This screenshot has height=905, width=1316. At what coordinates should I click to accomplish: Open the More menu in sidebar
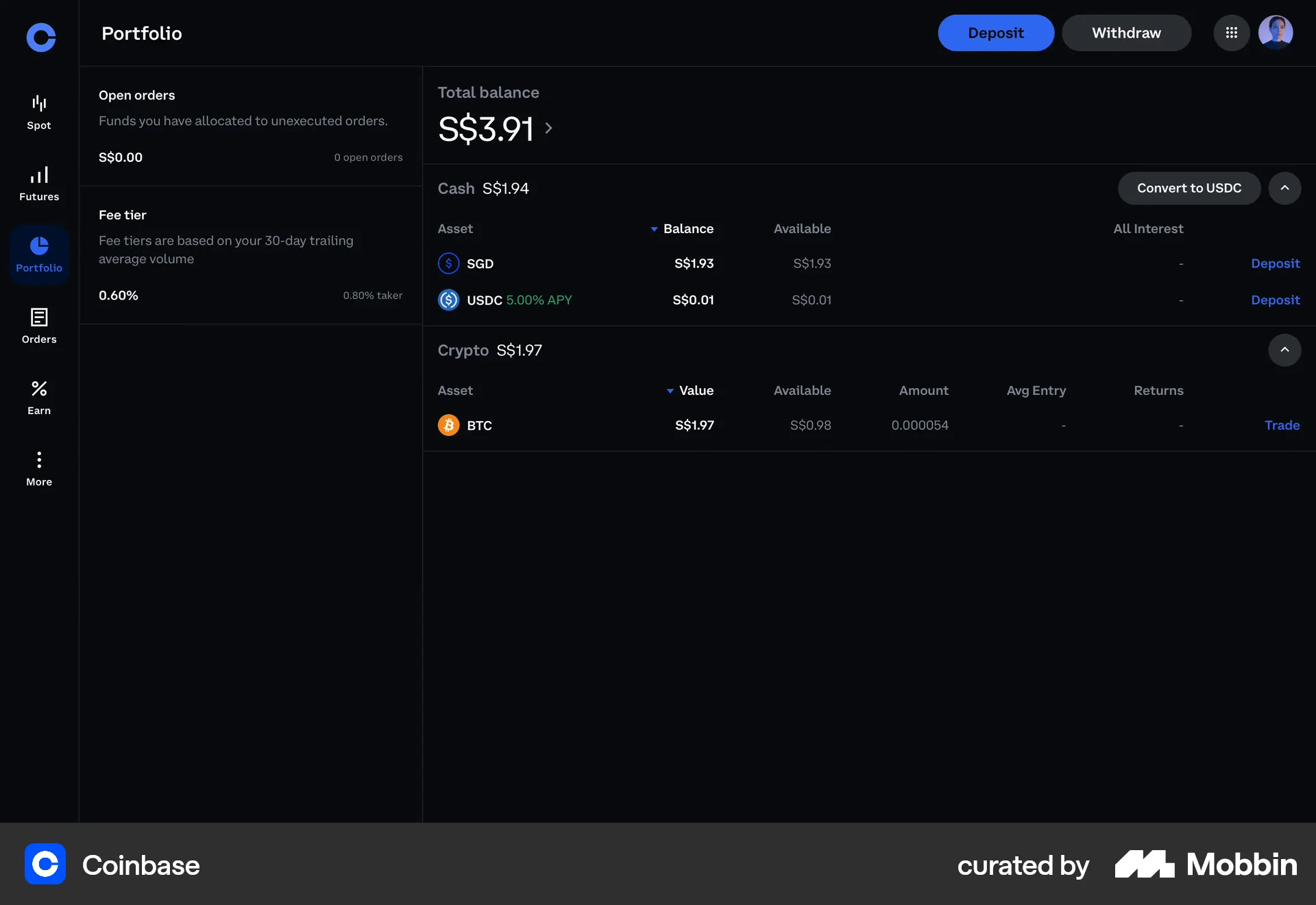point(38,468)
